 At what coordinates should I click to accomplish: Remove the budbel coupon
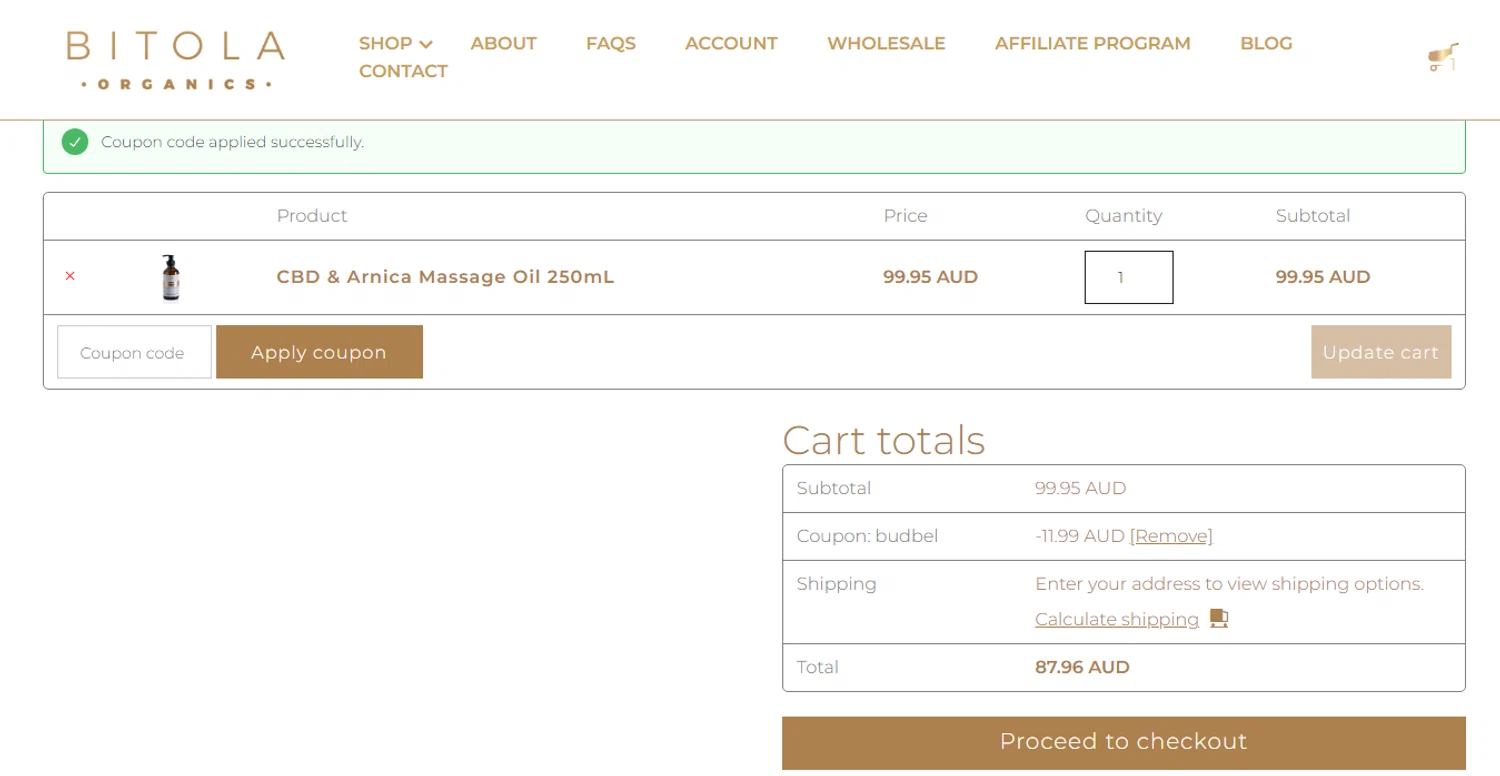pos(1171,536)
